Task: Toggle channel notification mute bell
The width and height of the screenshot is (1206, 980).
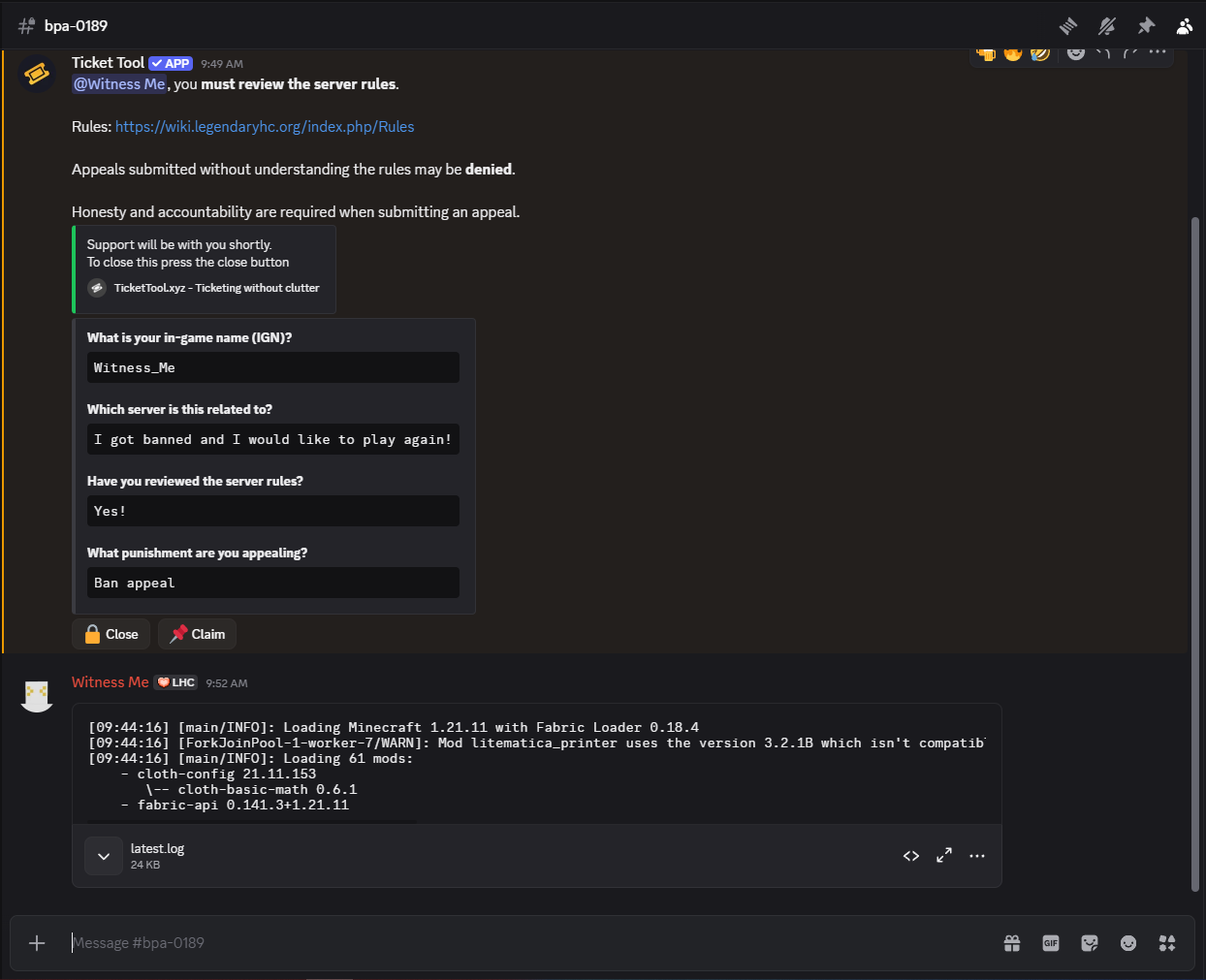Action: (x=1106, y=26)
